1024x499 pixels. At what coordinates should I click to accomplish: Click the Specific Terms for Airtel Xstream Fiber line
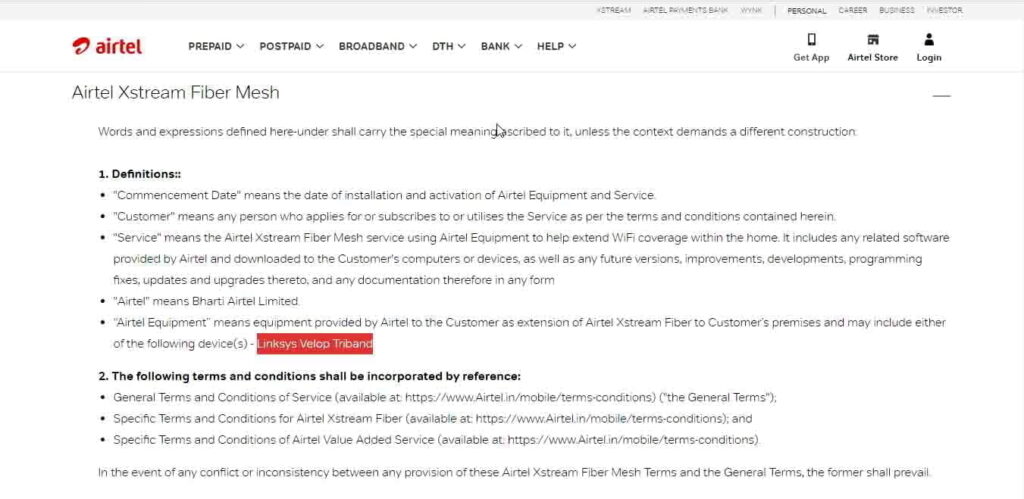coord(432,419)
